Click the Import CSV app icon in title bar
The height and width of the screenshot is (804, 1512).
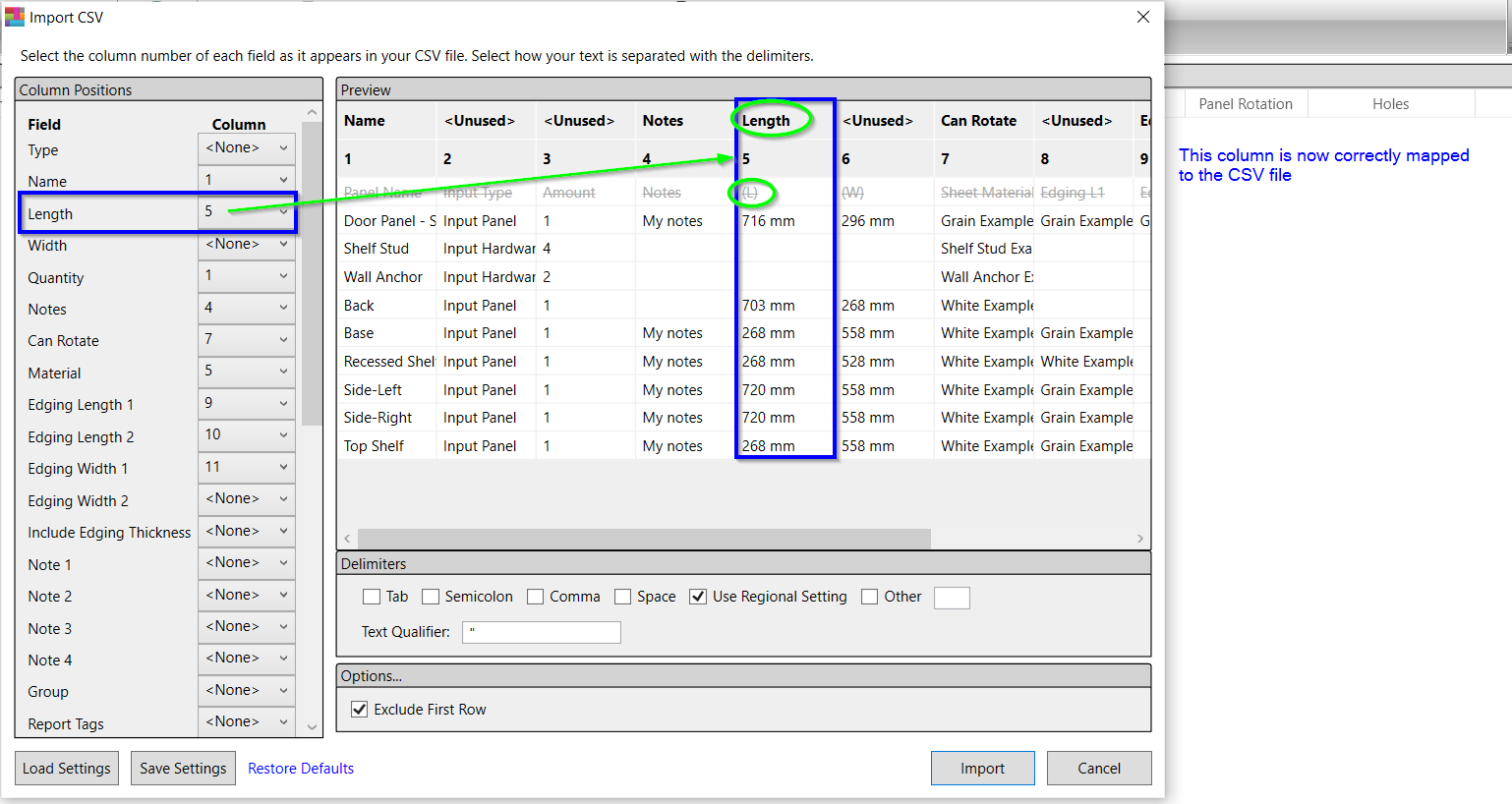pyautogui.click(x=15, y=17)
